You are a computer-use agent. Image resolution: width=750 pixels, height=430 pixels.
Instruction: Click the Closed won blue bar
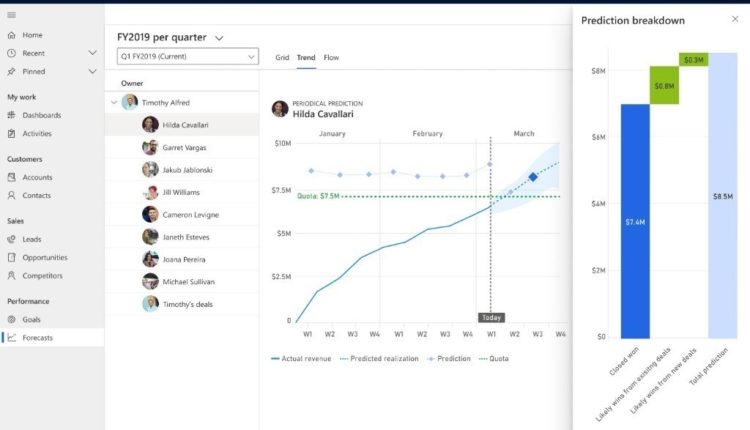point(635,220)
